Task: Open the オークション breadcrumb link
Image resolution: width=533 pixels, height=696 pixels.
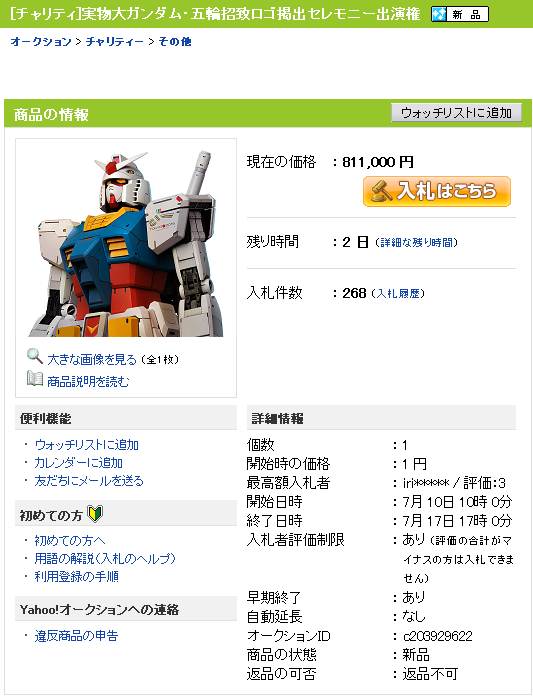Action: click(x=41, y=42)
